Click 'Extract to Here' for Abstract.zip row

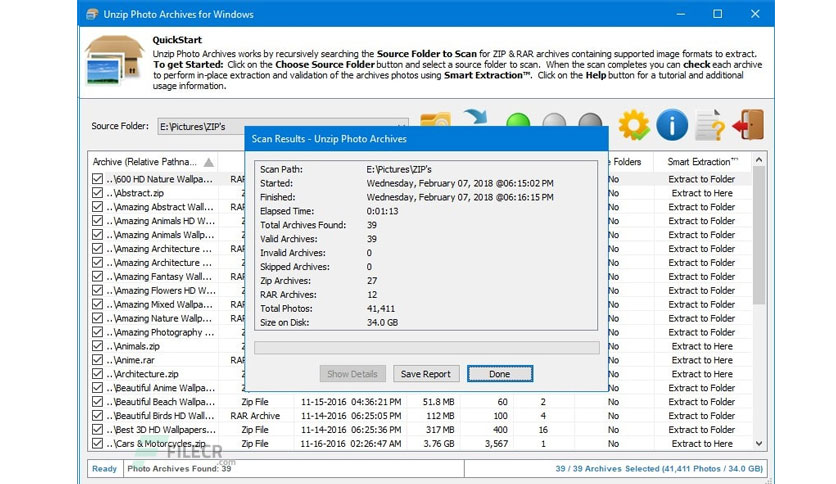pos(702,192)
